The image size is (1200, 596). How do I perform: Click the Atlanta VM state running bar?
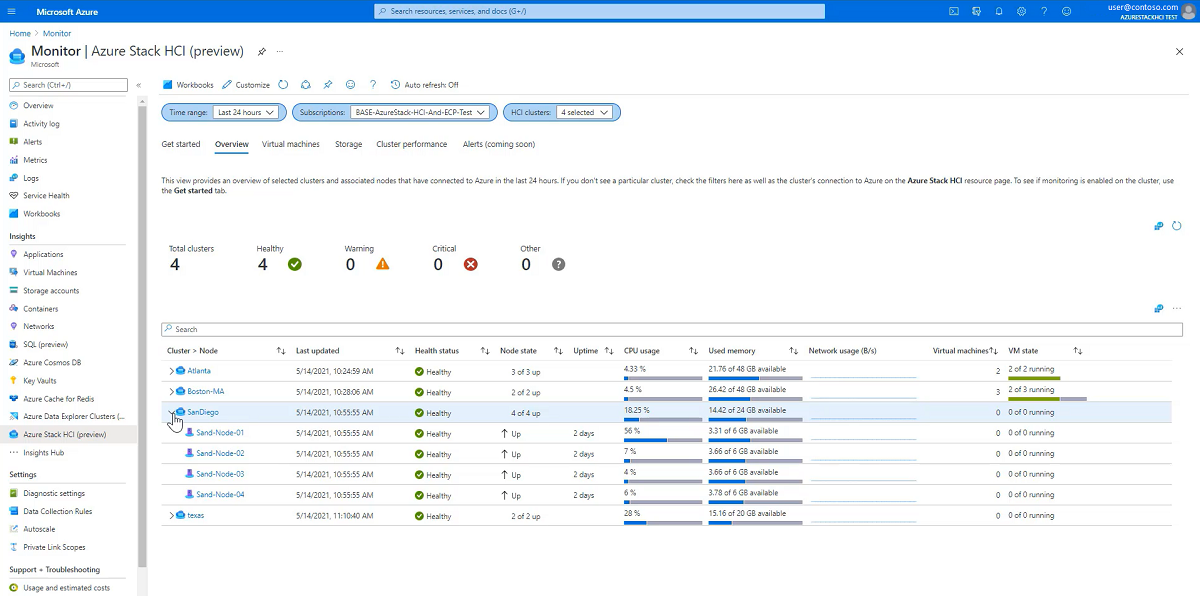tap(1034, 378)
